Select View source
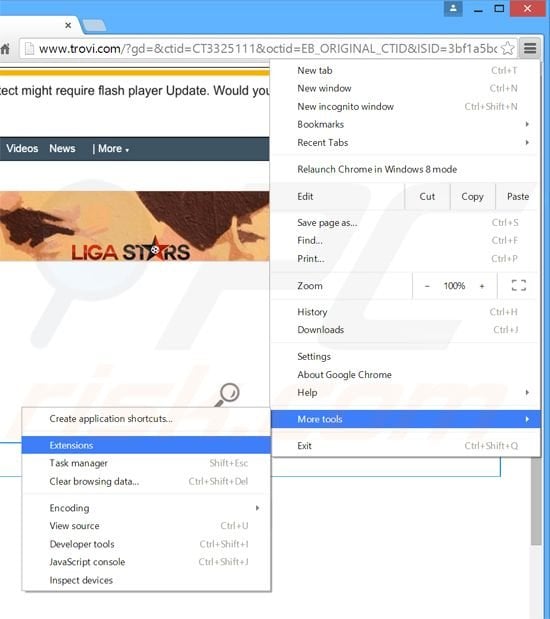The image size is (550, 619). tap(146, 526)
